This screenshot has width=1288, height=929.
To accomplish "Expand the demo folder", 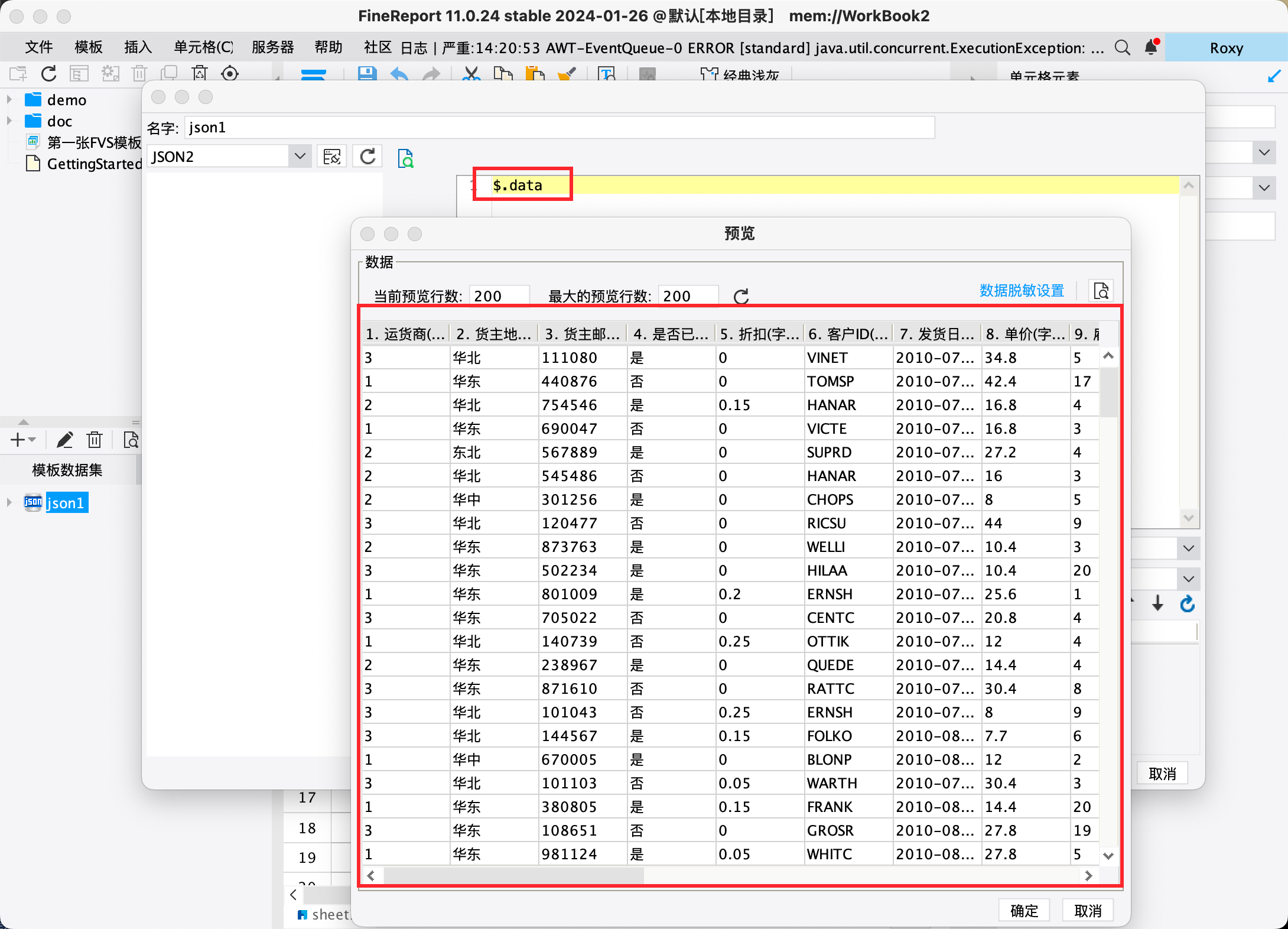I will (x=9, y=100).
